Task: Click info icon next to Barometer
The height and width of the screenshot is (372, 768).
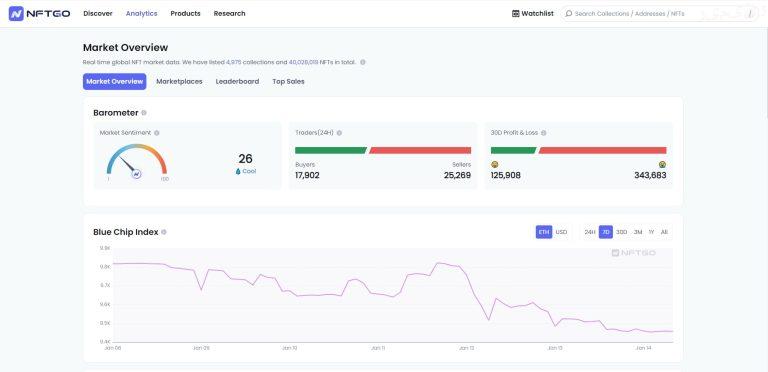Action: (144, 113)
